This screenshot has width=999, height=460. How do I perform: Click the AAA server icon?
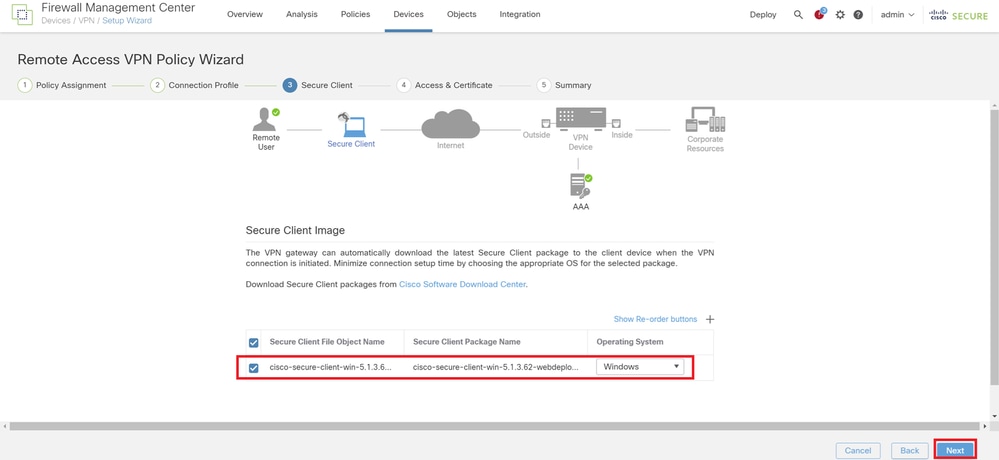(x=580, y=186)
